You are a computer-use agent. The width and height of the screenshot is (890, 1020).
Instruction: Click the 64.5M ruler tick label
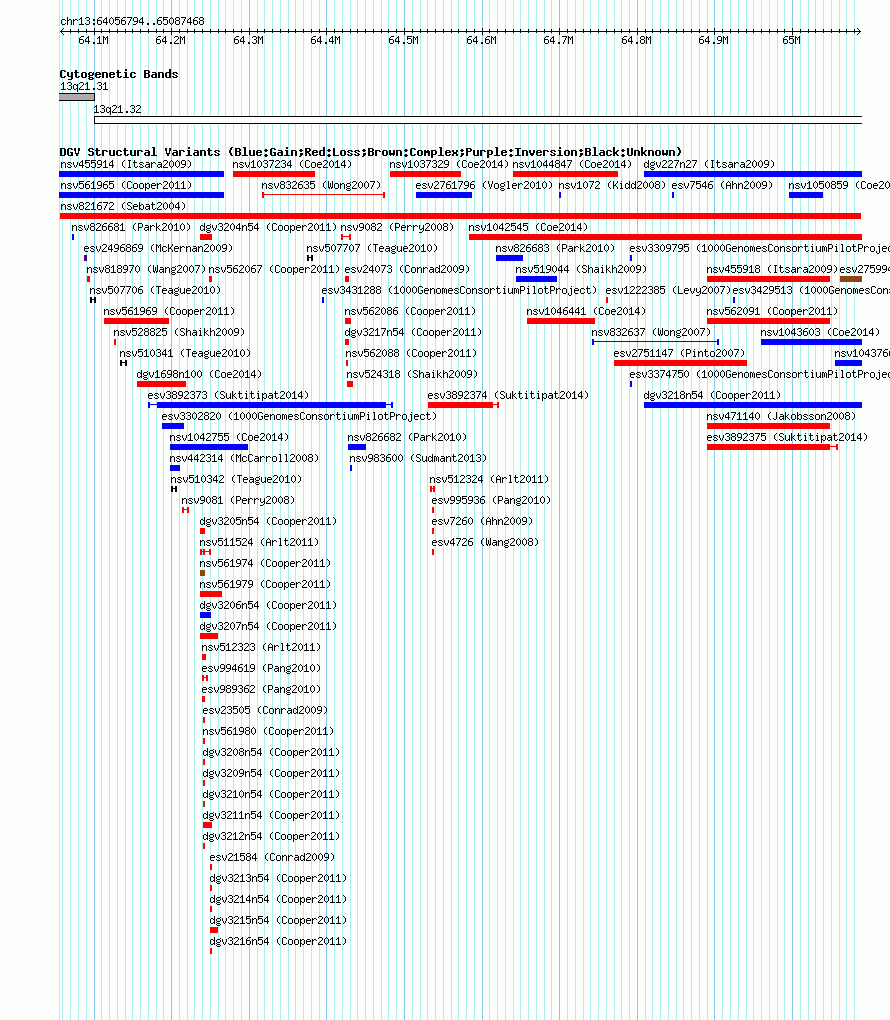(x=403, y=40)
